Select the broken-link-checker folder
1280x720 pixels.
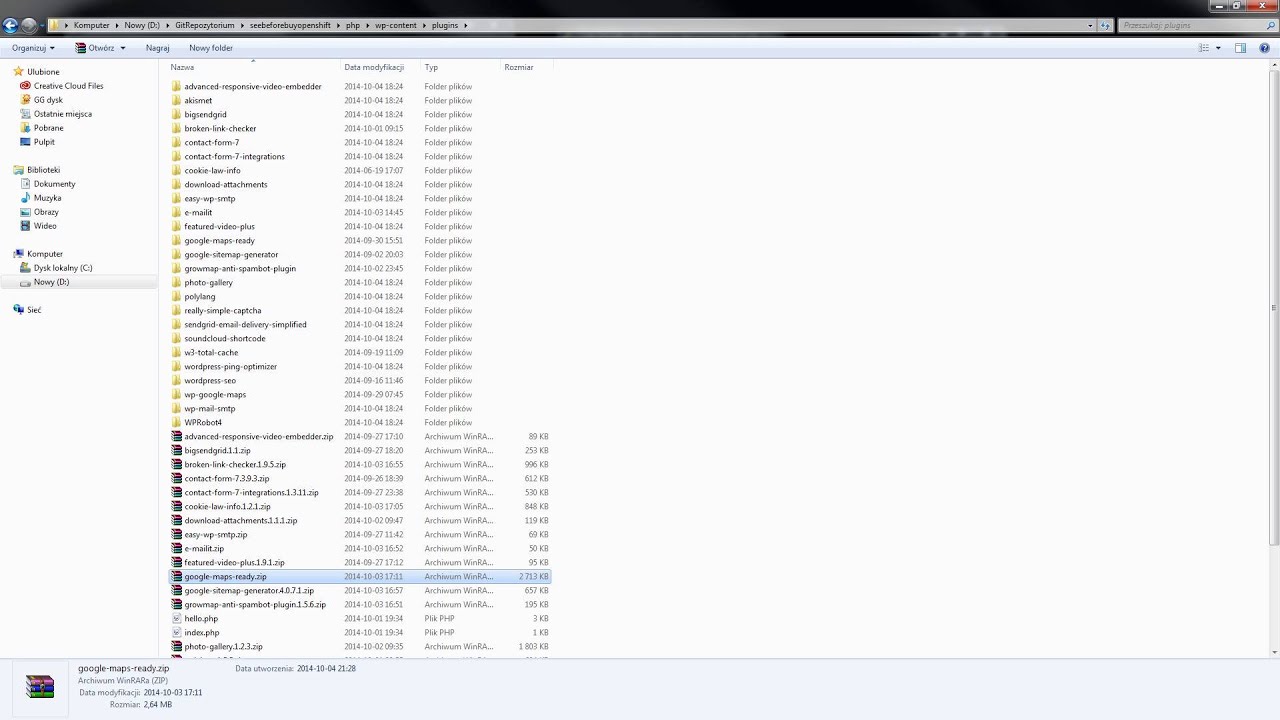220,128
